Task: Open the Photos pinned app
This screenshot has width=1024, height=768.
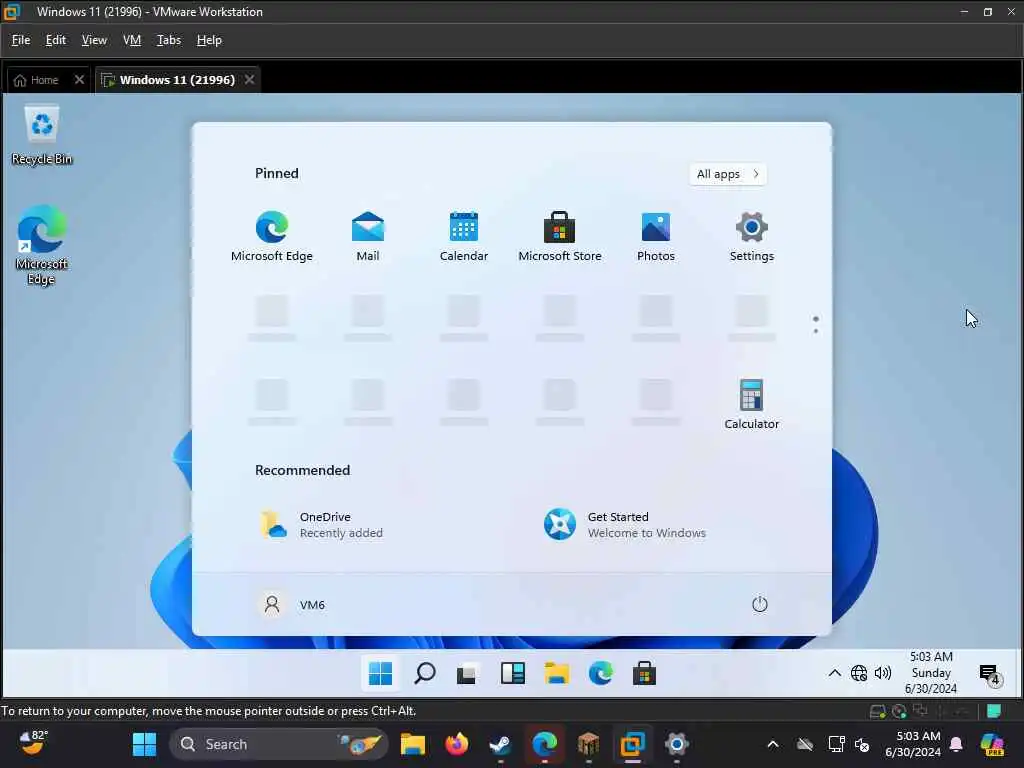Action: (x=656, y=236)
